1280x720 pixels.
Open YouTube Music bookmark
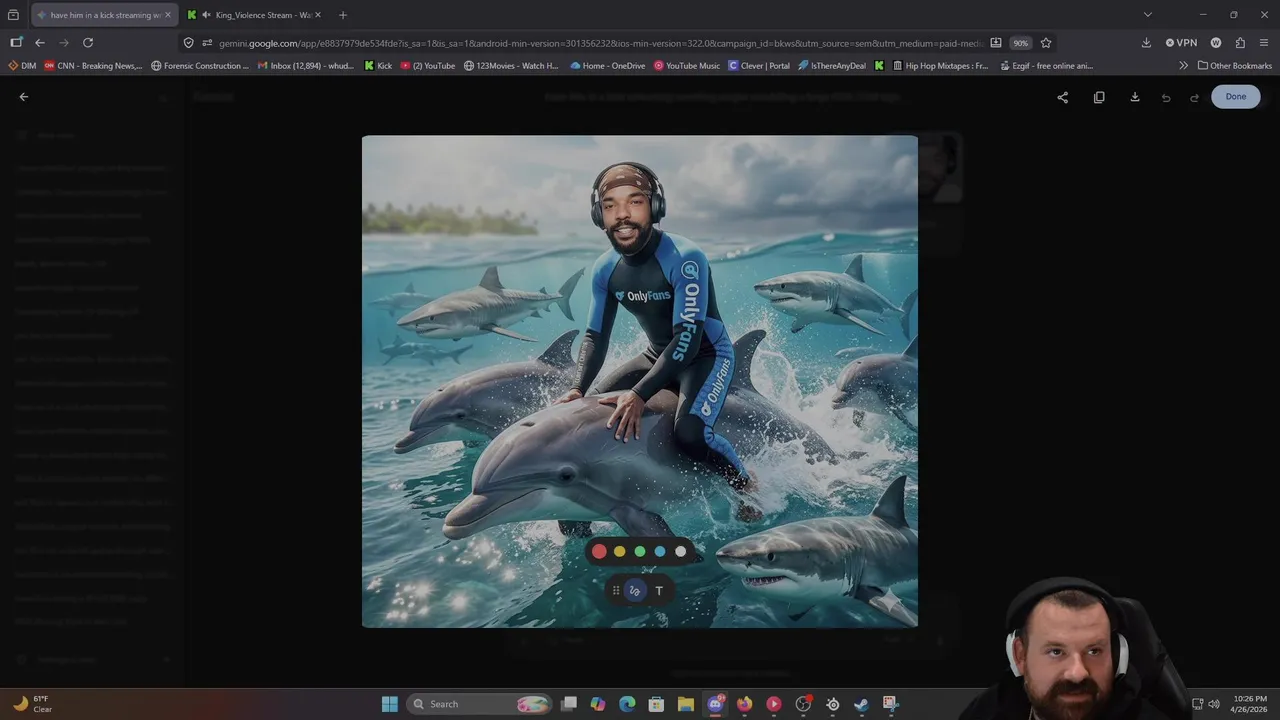687,66
